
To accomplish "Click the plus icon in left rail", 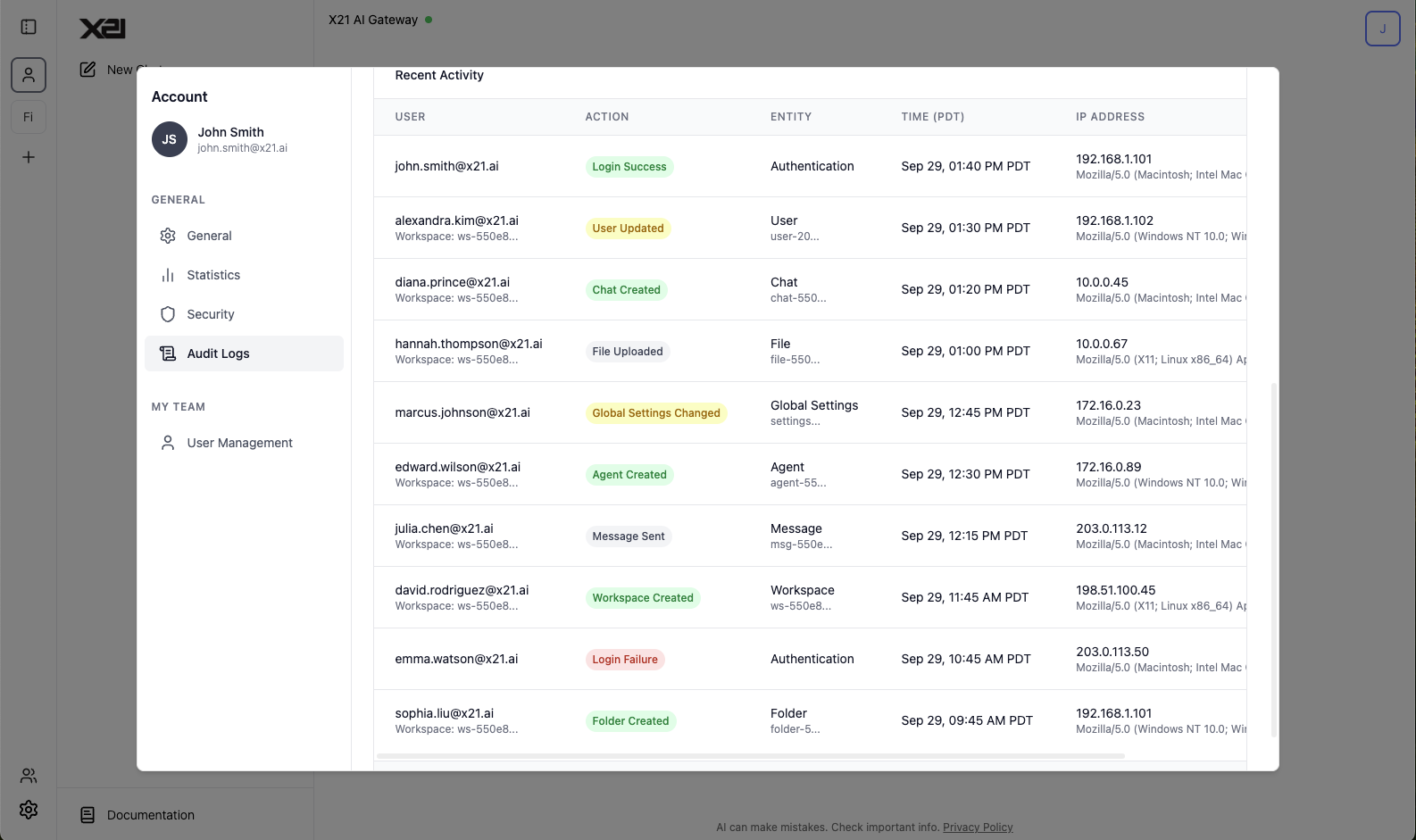I will pyautogui.click(x=29, y=157).
